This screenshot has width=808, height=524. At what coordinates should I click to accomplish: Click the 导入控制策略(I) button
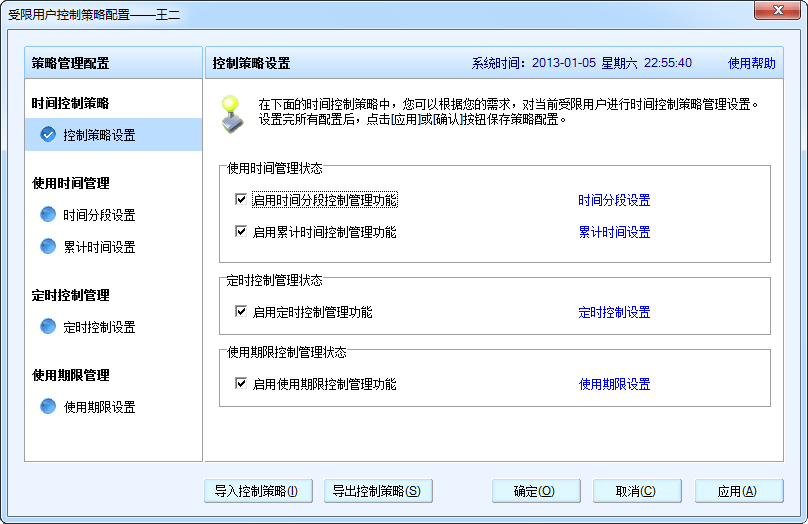pos(257,491)
